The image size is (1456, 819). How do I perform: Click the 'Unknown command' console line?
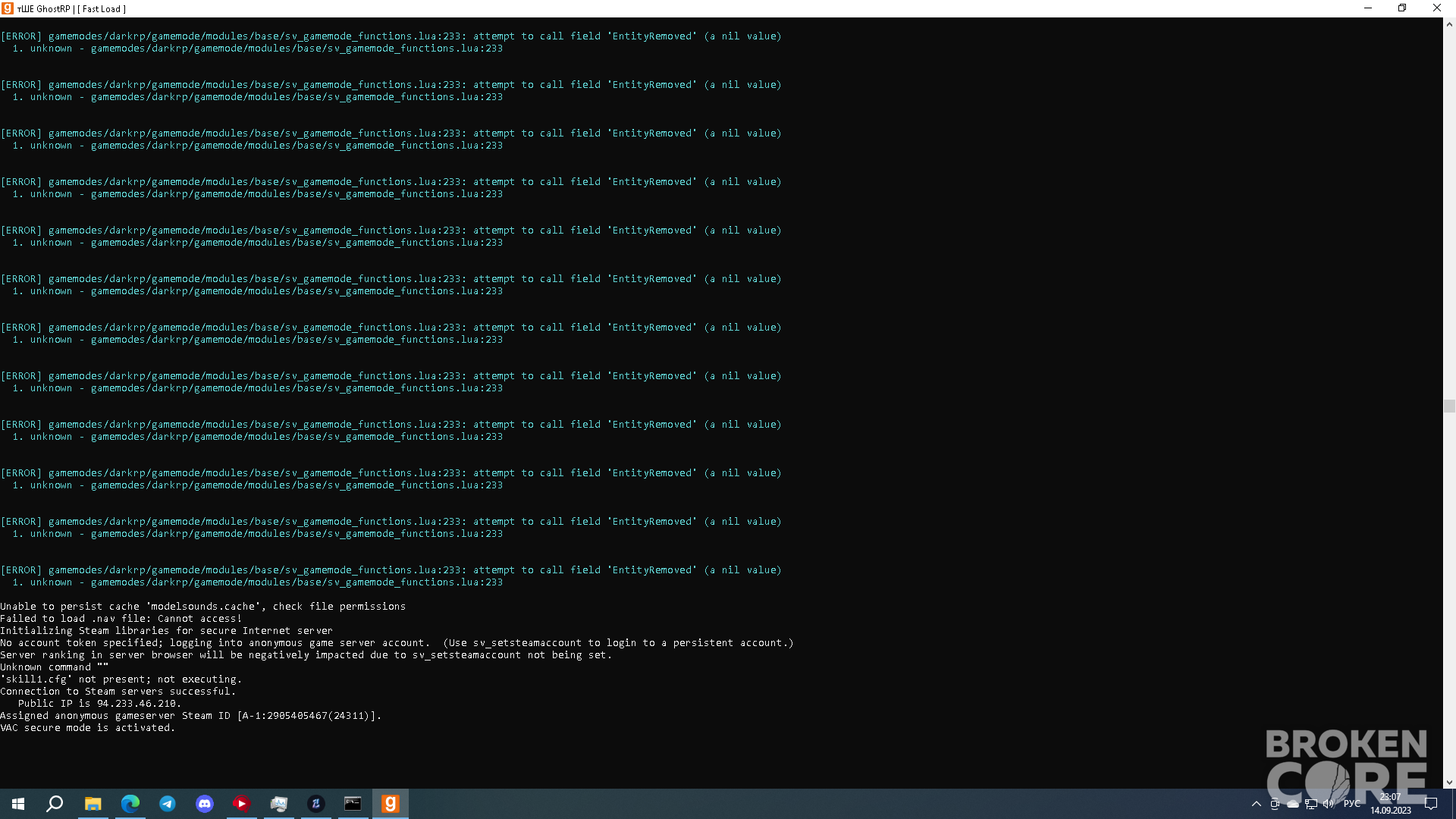[x=55, y=667]
